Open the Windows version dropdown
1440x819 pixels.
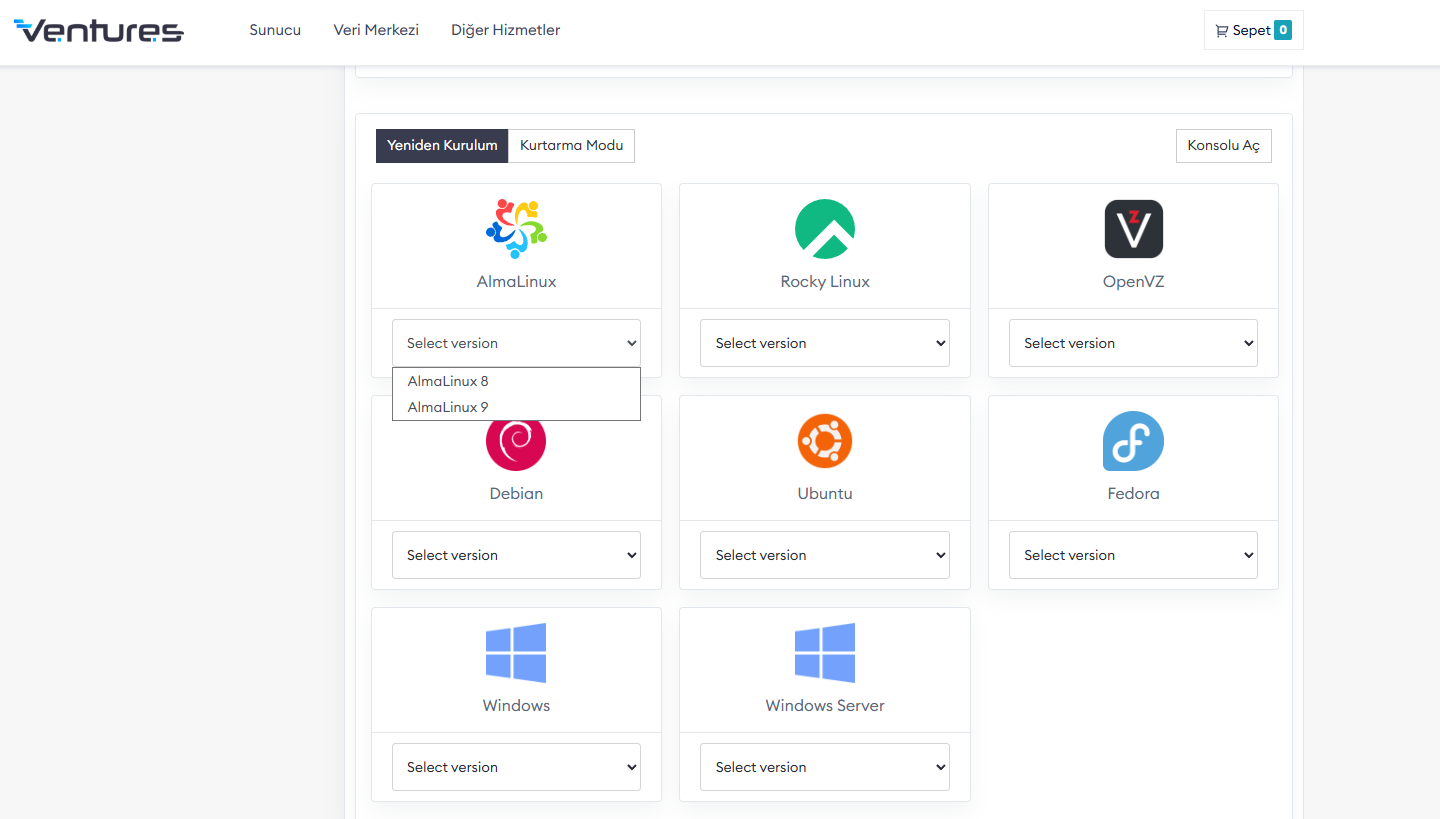(x=516, y=767)
